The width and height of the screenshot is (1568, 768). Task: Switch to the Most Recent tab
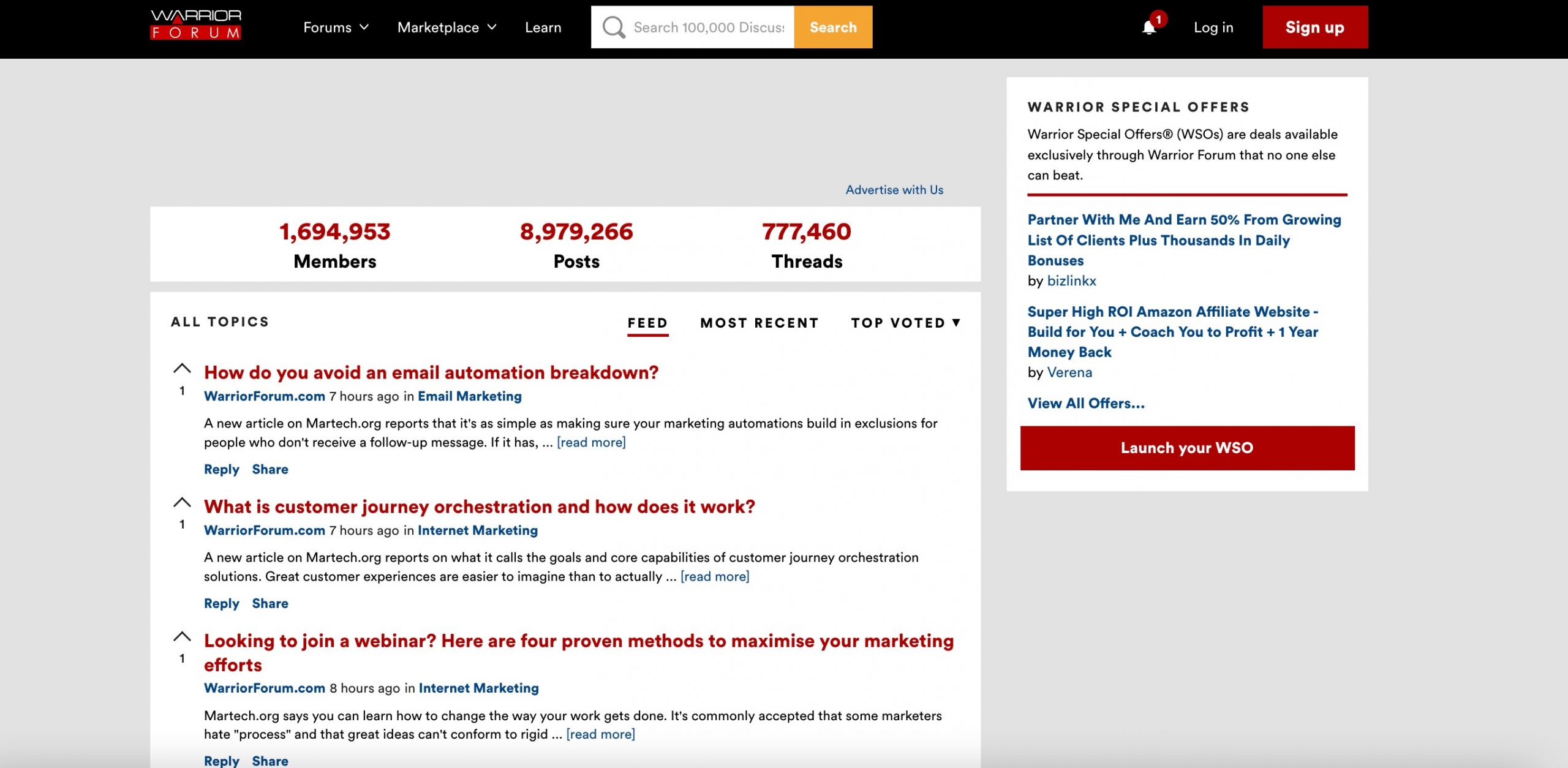click(759, 323)
